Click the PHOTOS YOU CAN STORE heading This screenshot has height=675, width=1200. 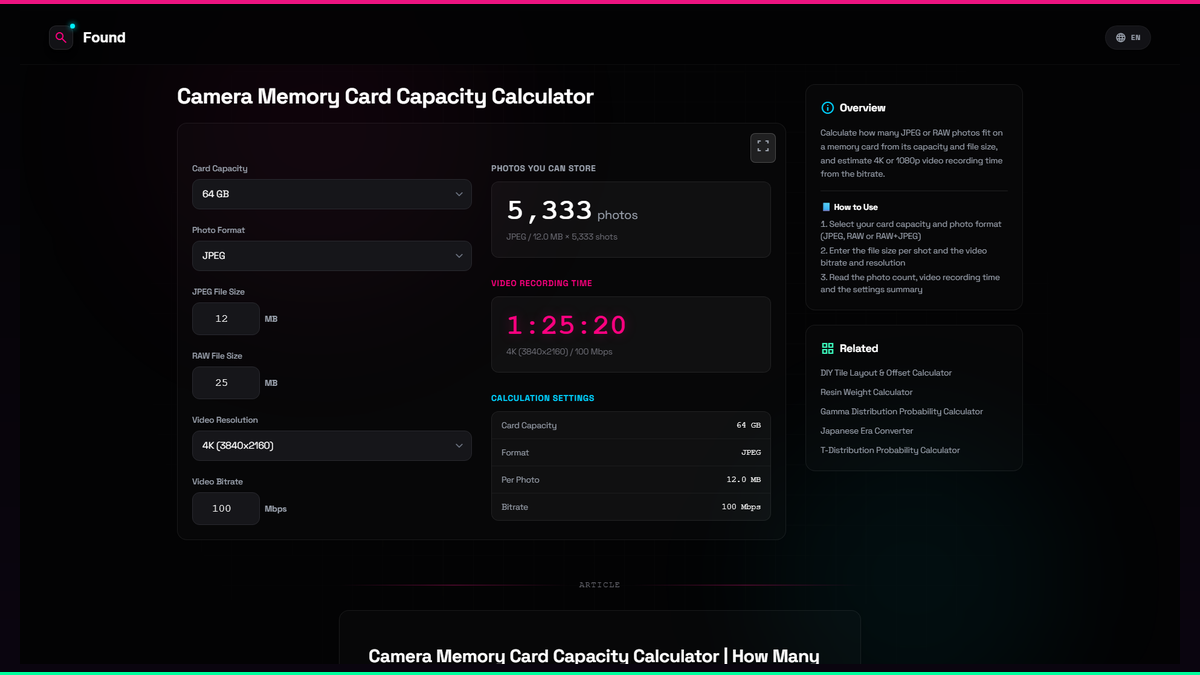pyautogui.click(x=544, y=169)
